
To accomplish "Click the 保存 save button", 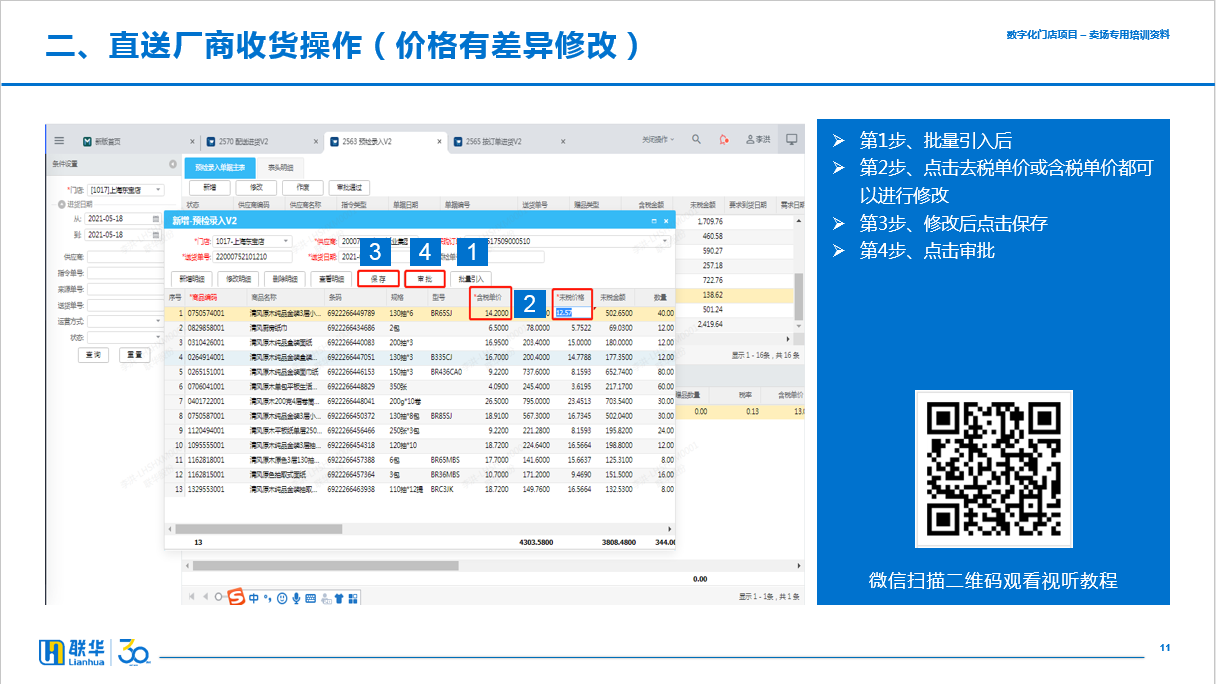I will coord(378,279).
